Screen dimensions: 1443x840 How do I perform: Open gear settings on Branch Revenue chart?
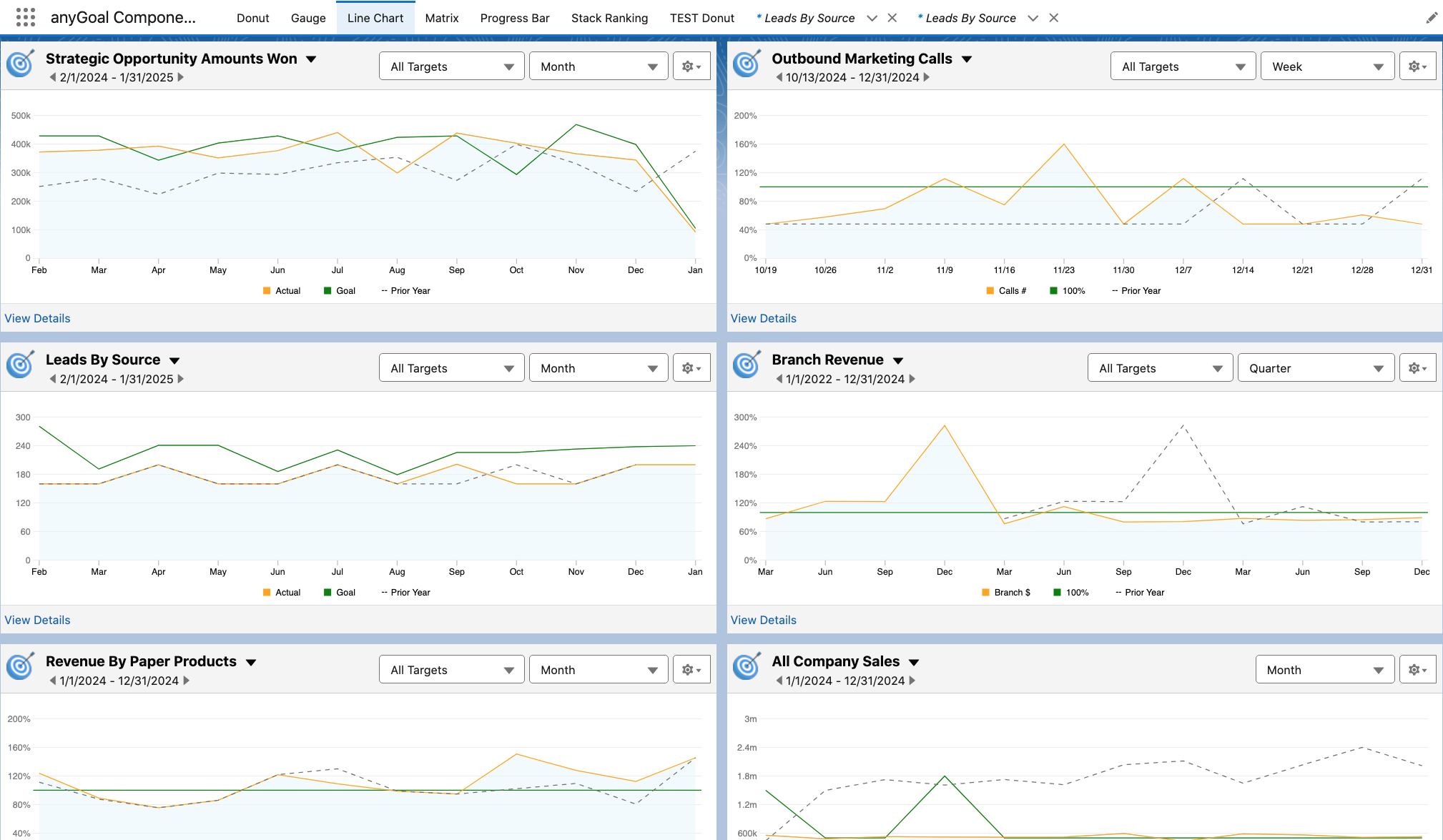coord(1417,368)
